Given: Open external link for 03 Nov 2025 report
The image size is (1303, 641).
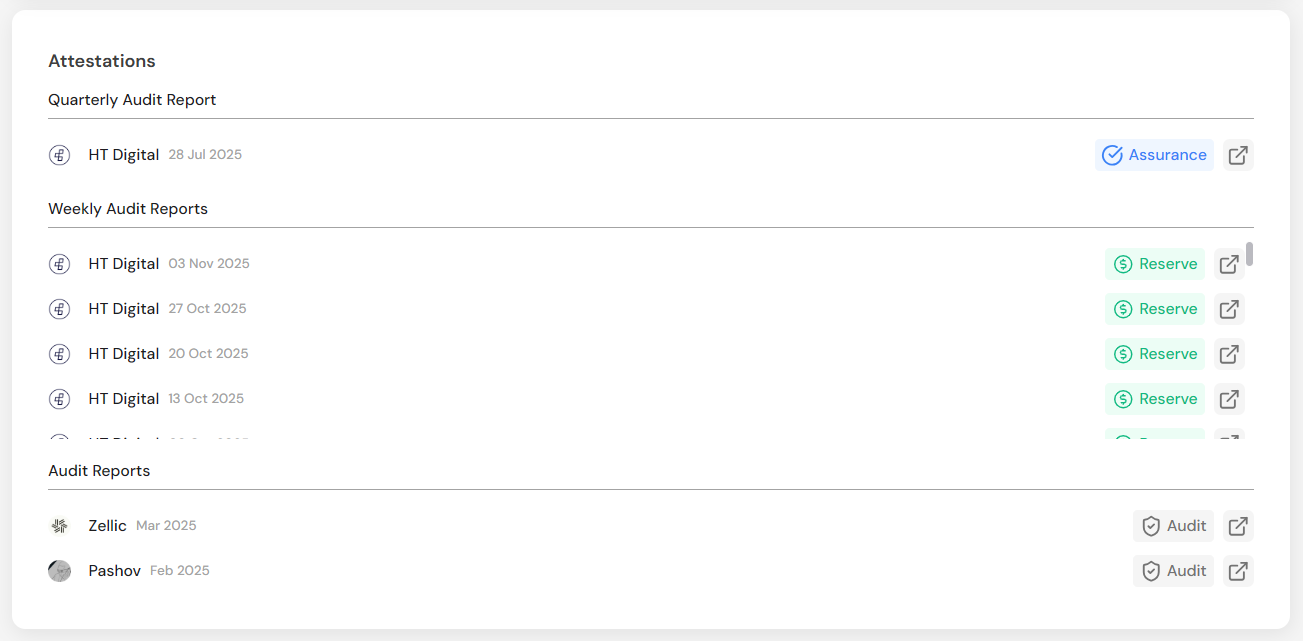Looking at the screenshot, I should (1229, 264).
